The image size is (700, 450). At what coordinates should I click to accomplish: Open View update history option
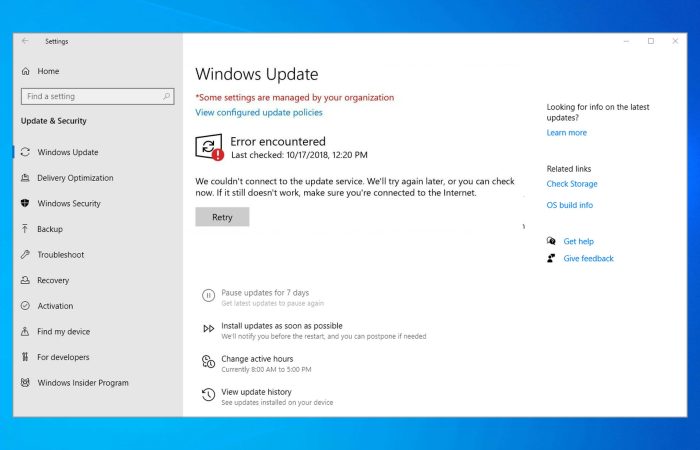tap(256, 392)
